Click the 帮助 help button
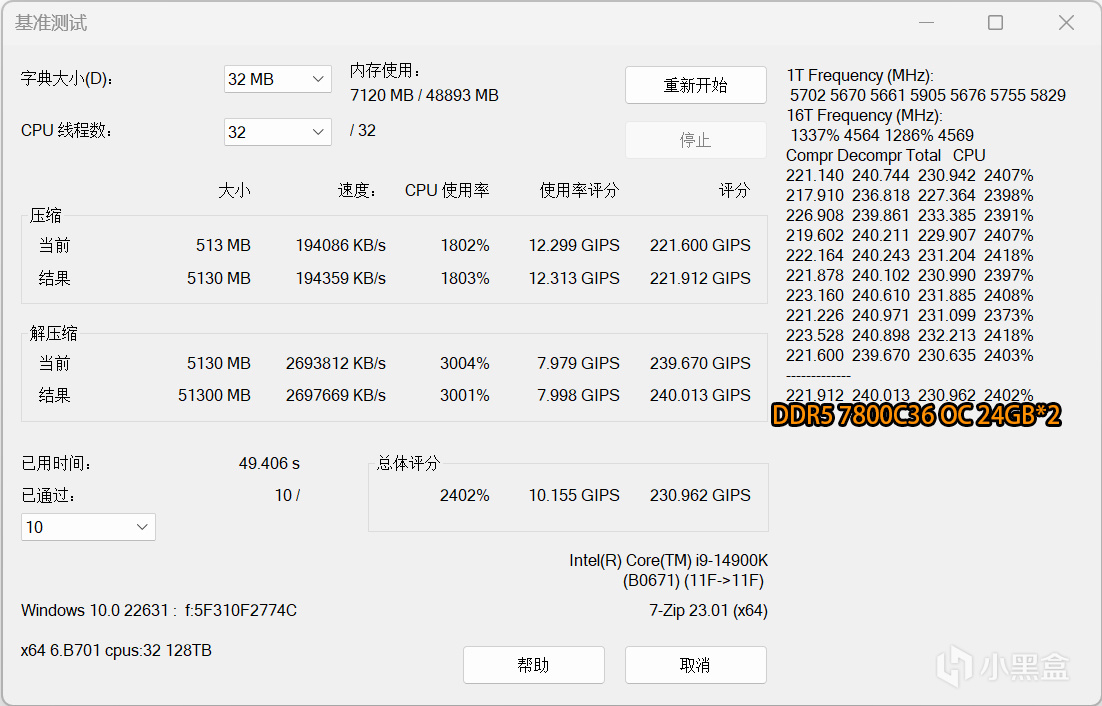1102x706 pixels. tap(533, 665)
